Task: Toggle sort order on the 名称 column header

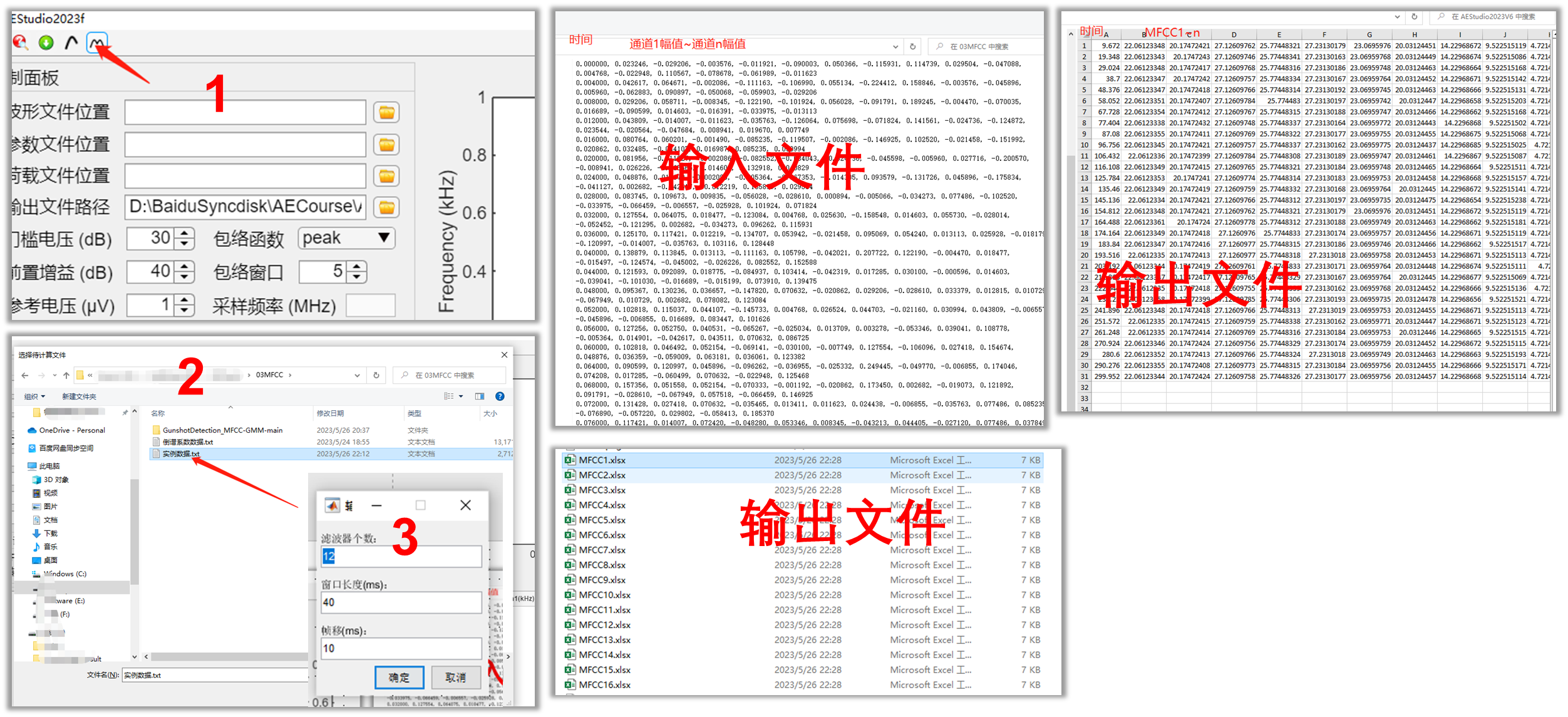Action: (x=158, y=413)
